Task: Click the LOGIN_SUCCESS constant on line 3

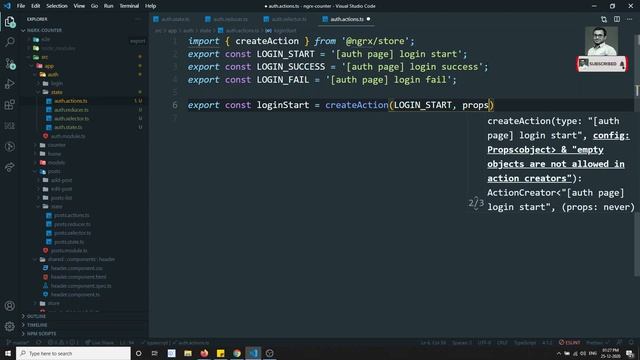Action: click(x=291, y=67)
